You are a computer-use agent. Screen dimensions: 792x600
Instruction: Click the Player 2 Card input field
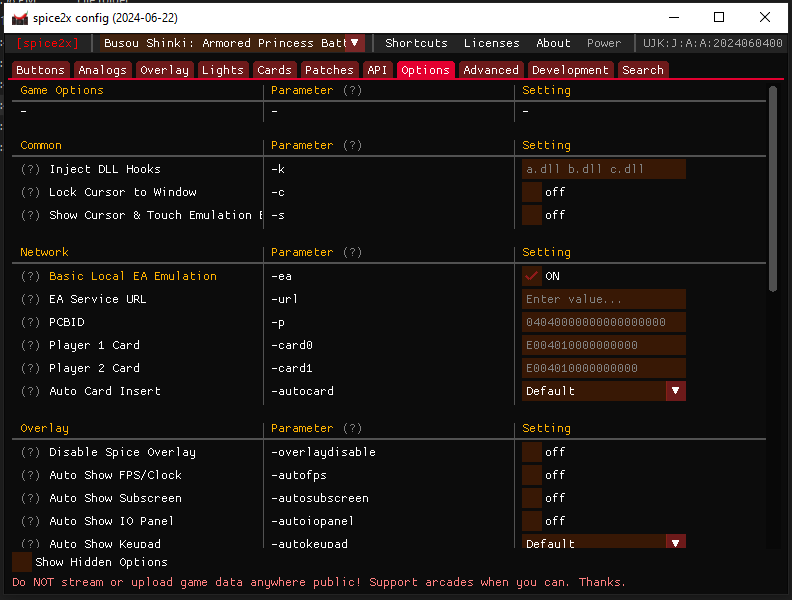pyautogui.click(x=604, y=368)
